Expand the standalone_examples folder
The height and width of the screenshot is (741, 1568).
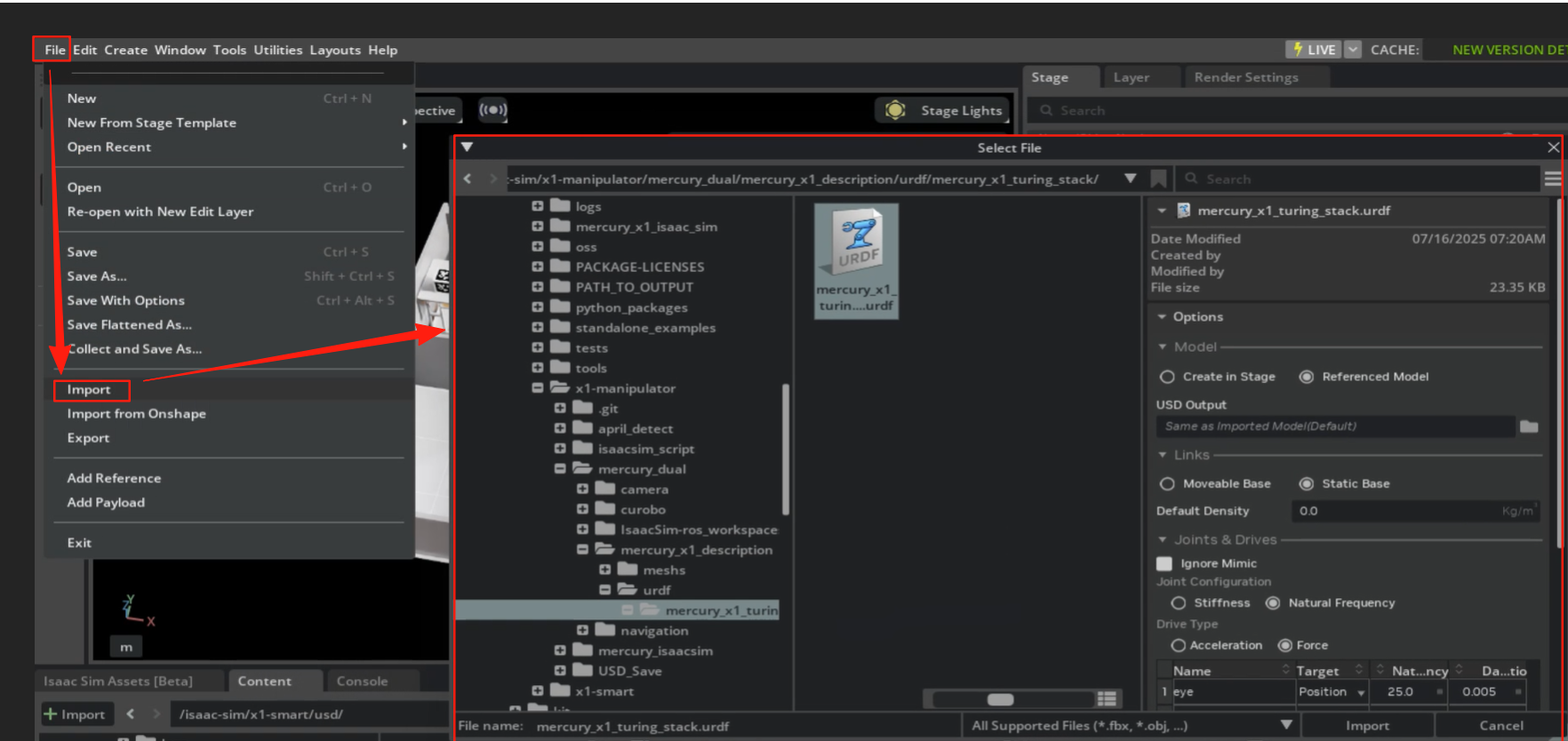538,327
